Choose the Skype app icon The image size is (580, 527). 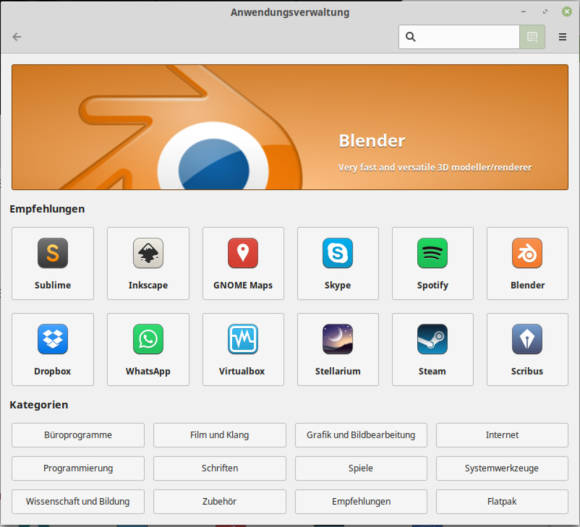(337, 253)
